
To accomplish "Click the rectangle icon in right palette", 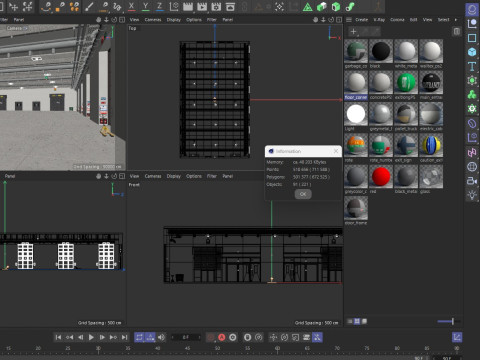I will pyautogui.click(x=472, y=38).
